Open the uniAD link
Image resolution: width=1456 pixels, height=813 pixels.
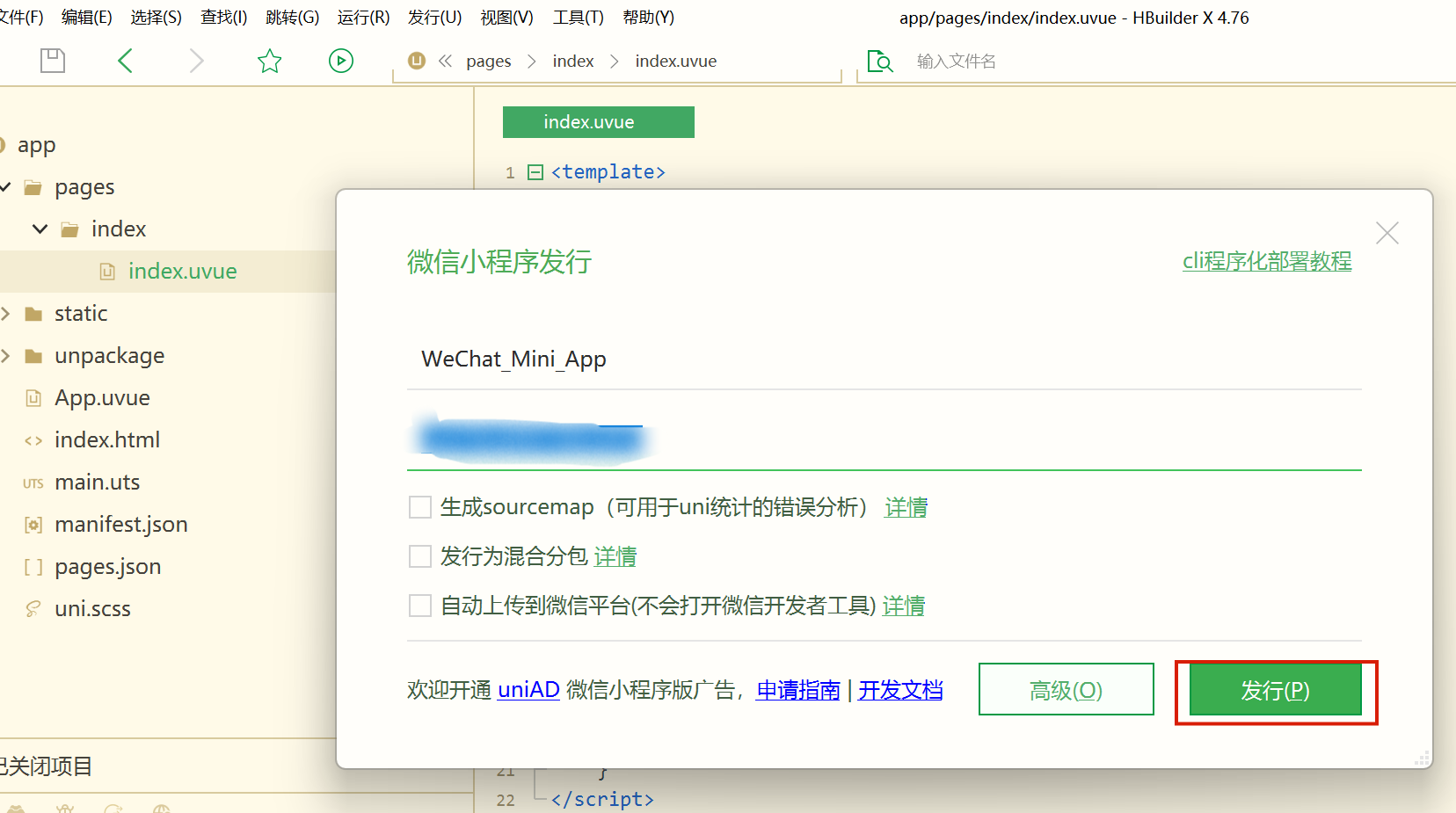click(528, 690)
